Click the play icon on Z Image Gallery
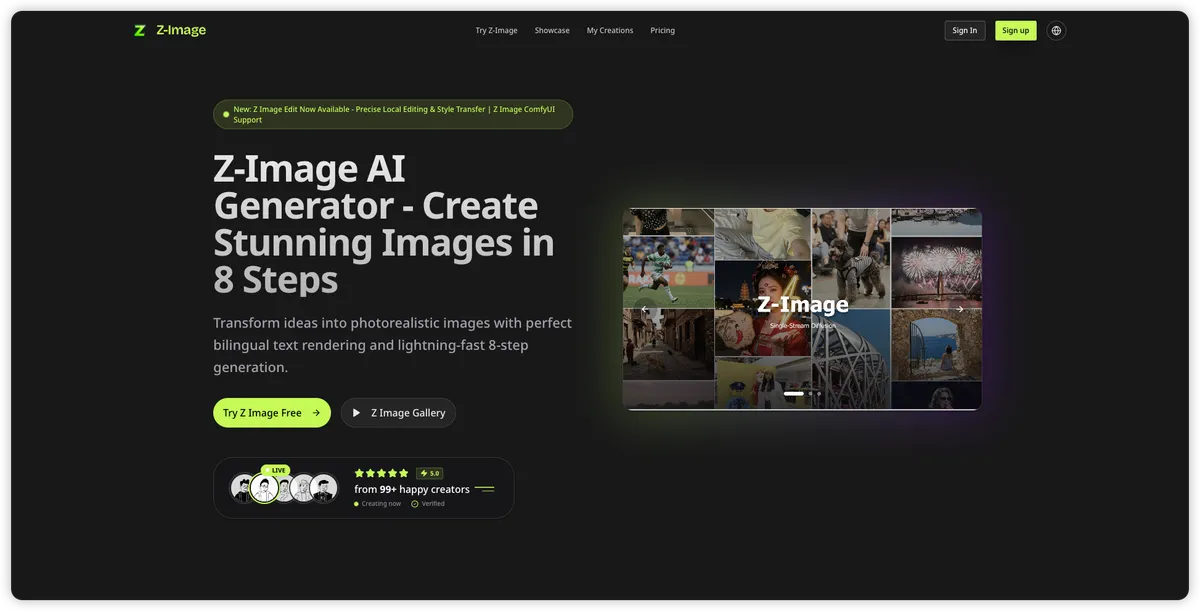The image size is (1200, 611). pos(356,413)
